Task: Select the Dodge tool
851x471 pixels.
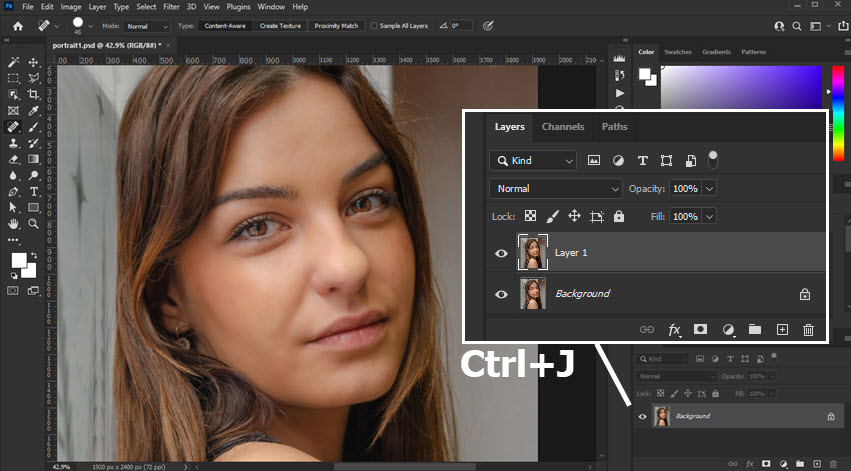Action: [x=34, y=175]
